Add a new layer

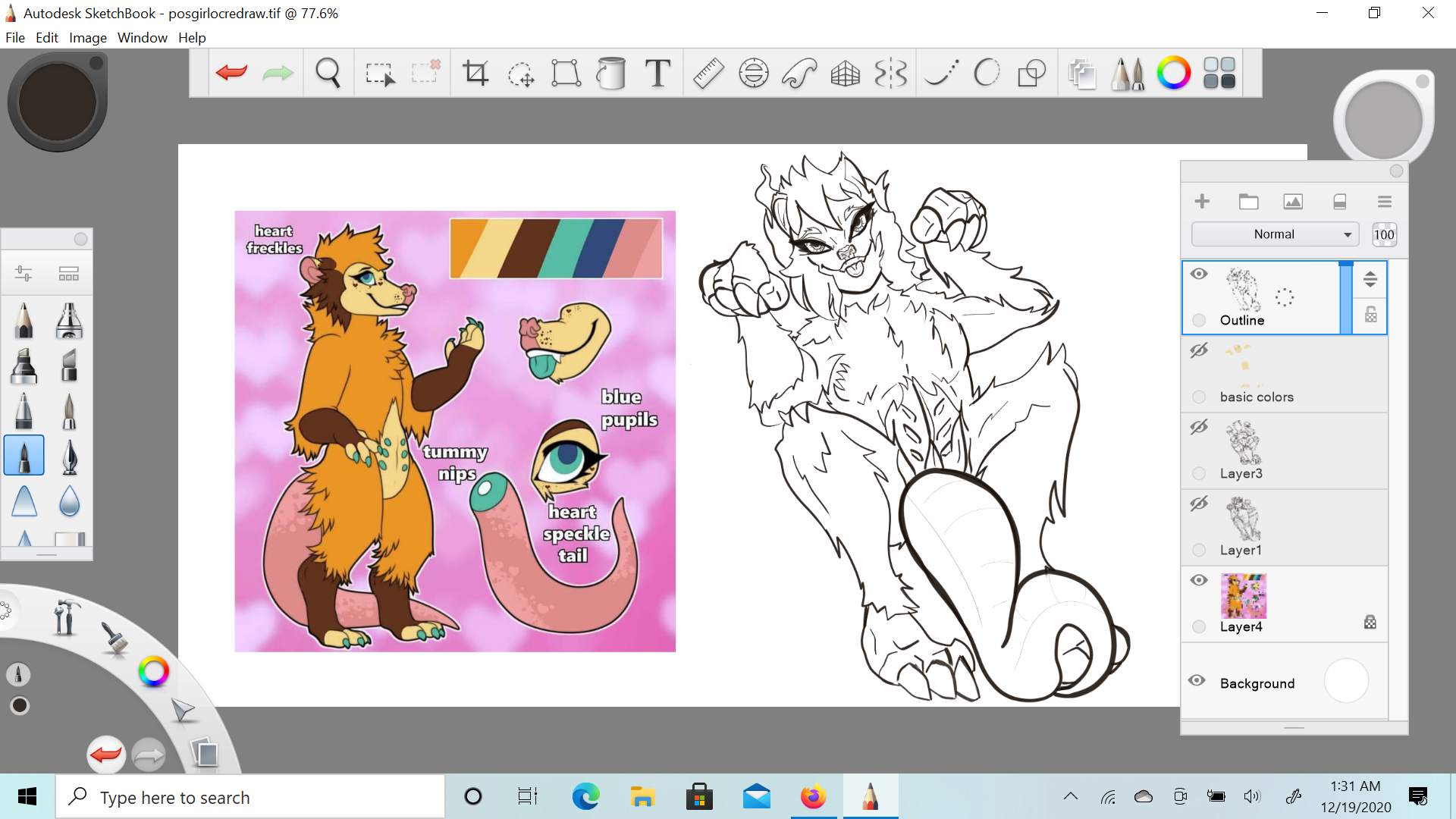[x=1202, y=202]
